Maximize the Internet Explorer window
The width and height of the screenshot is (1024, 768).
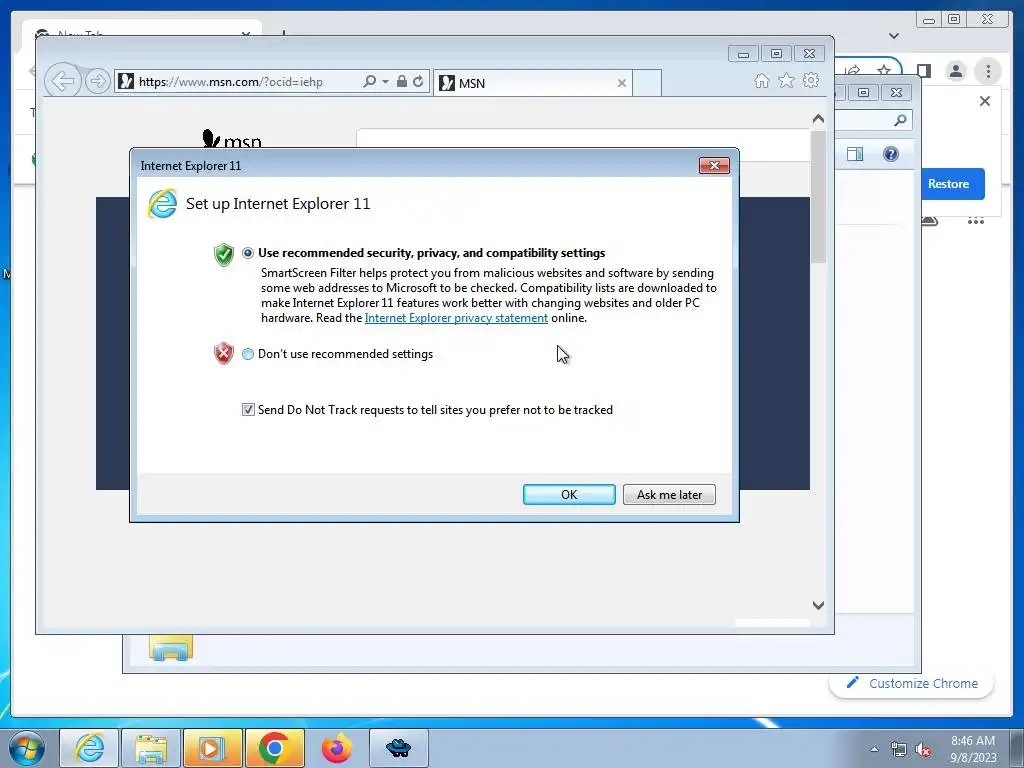(x=776, y=54)
